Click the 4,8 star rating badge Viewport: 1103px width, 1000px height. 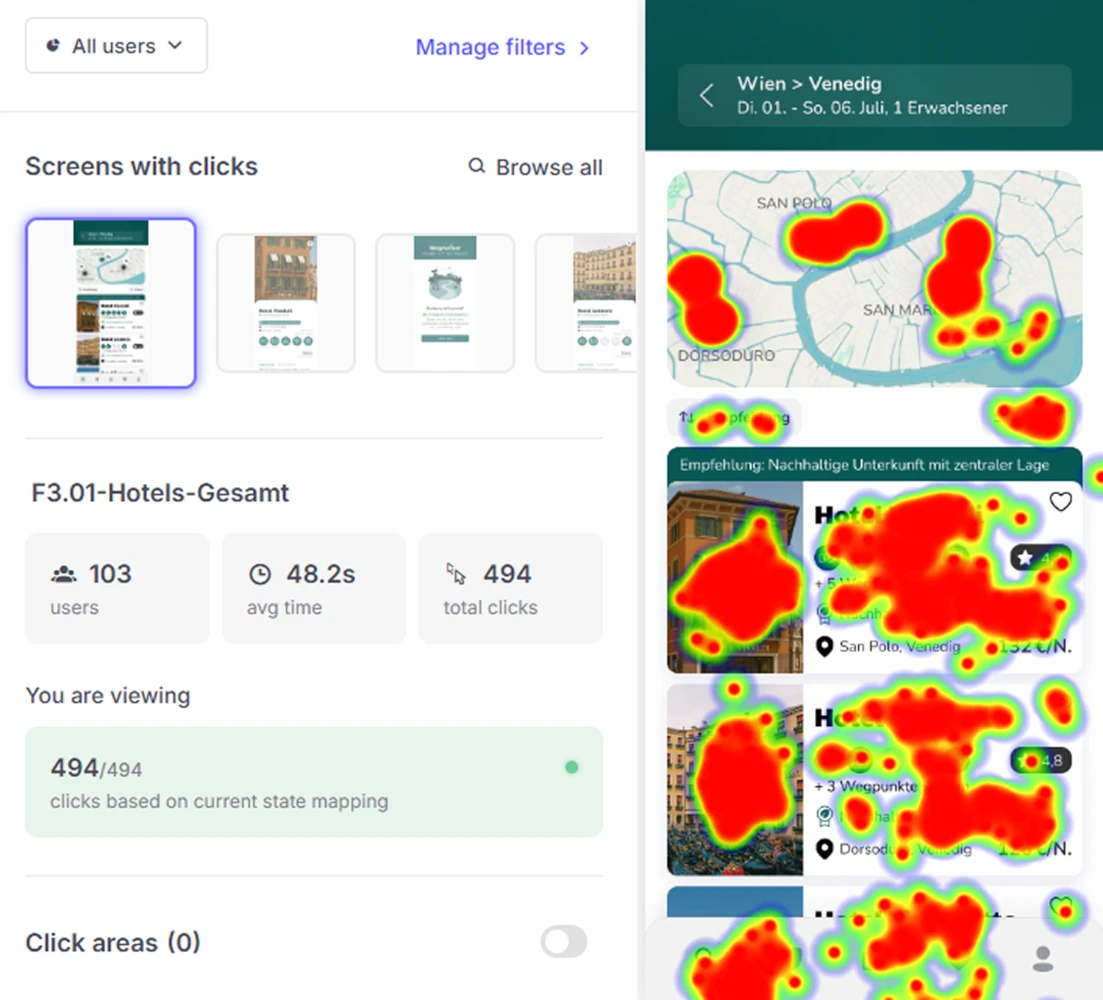pos(1041,761)
